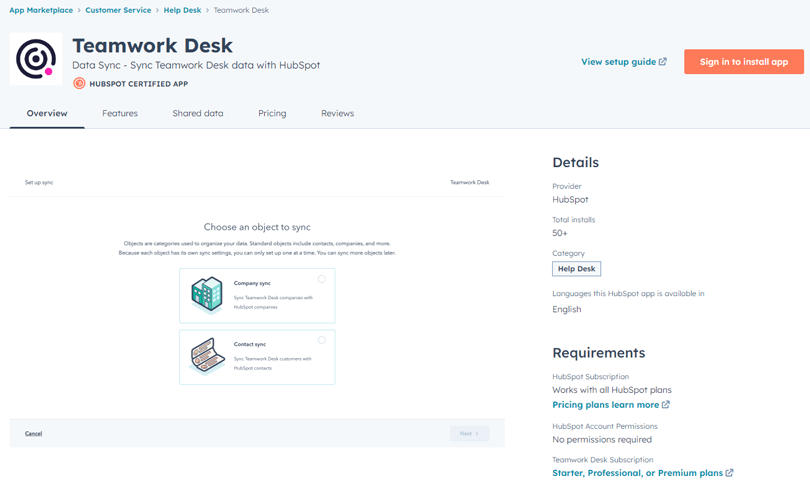
Task: Click the Teamwork Desk page title
Action: (152, 45)
